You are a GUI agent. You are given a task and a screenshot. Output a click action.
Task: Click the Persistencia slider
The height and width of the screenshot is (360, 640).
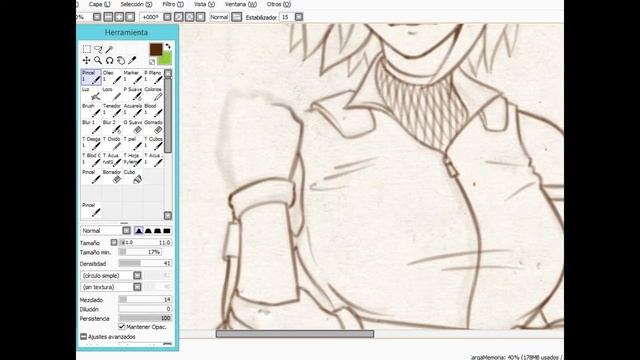pyautogui.click(x=145, y=318)
